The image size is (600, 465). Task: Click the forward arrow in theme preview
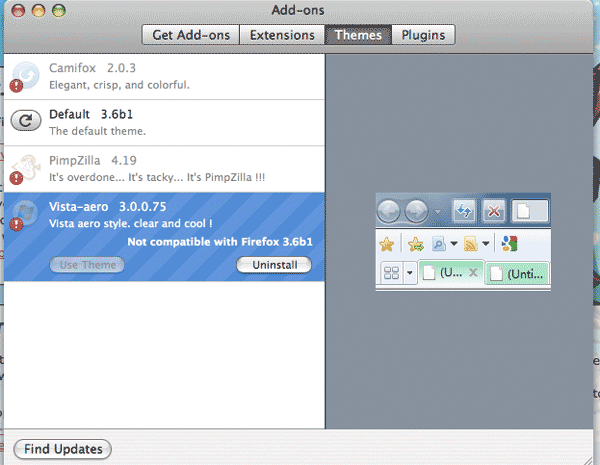[x=416, y=211]
